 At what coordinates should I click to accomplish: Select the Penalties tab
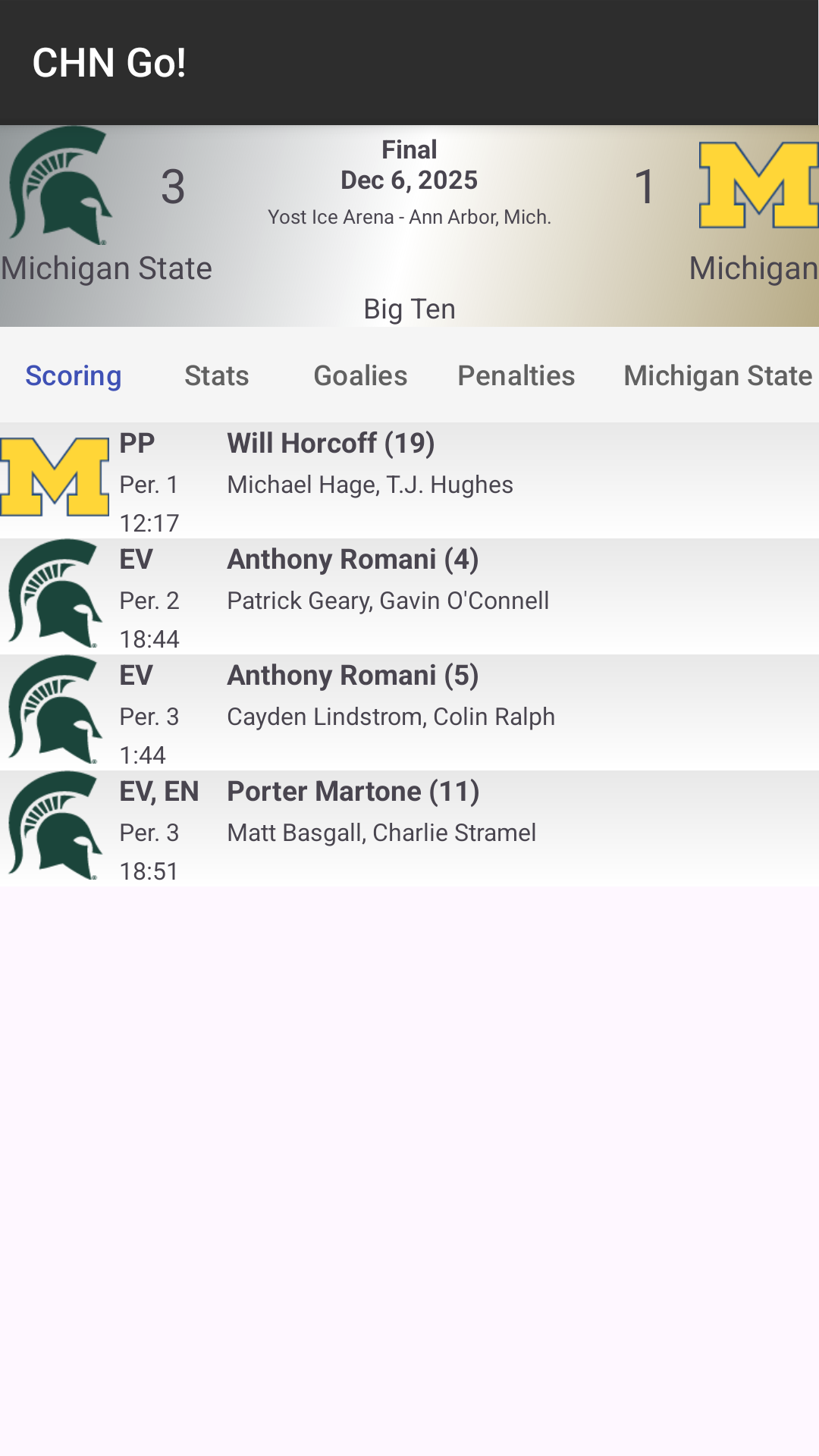(x=516, y=375)
